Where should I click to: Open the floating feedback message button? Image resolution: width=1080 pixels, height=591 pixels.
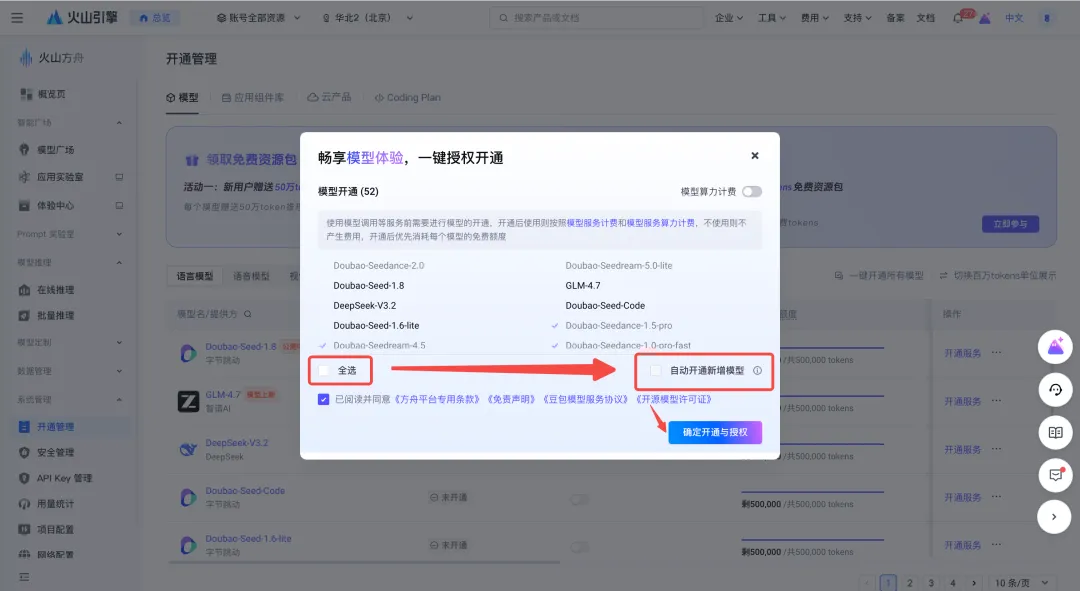click(1055, 475)
